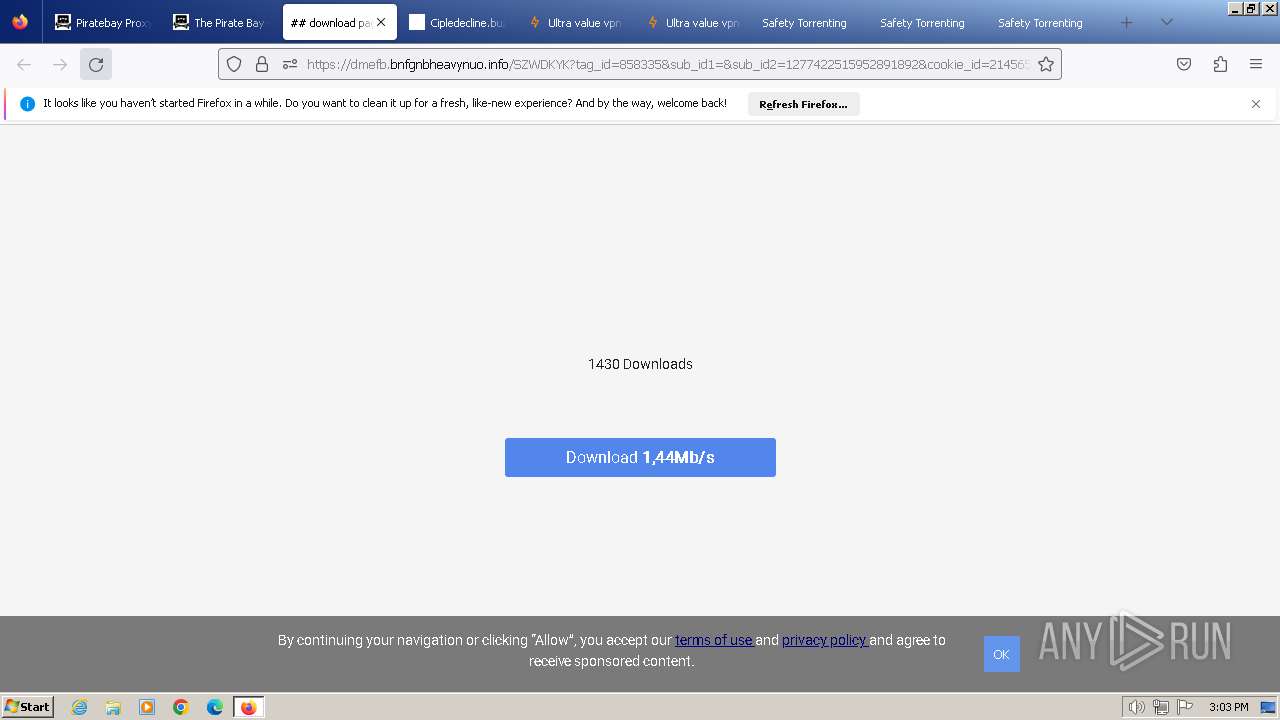Viewport: 1280px width, 720px height.
Task: Launch Microsoft Edge from taskbar
Action: (x=215, y=707)
